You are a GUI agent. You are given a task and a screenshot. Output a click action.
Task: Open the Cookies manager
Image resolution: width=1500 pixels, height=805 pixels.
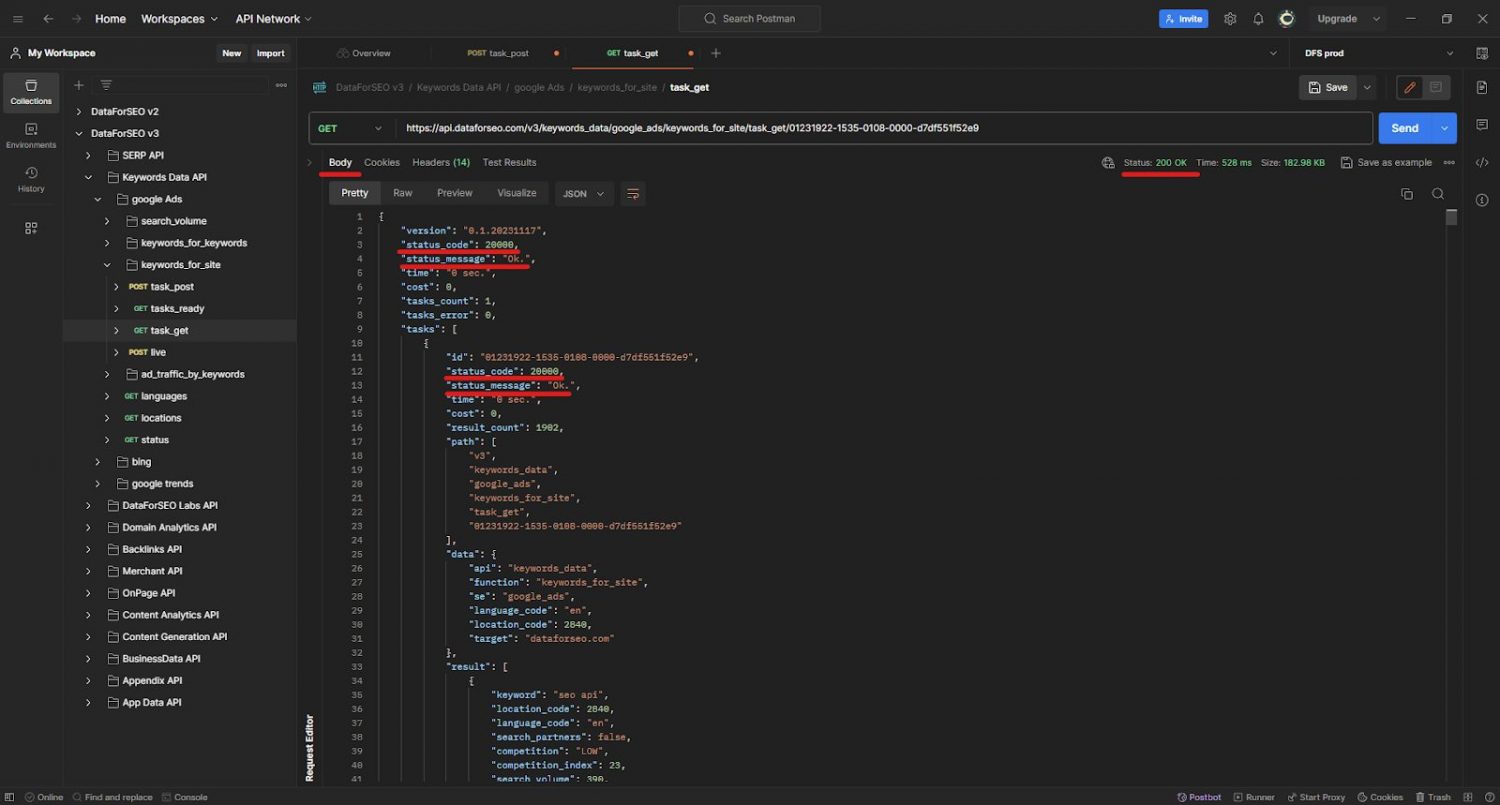(1380, 797)
